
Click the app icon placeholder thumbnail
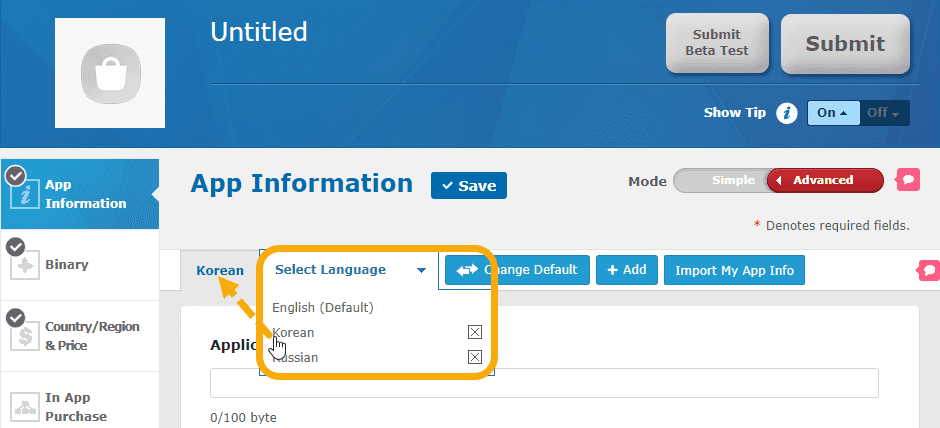109,72
